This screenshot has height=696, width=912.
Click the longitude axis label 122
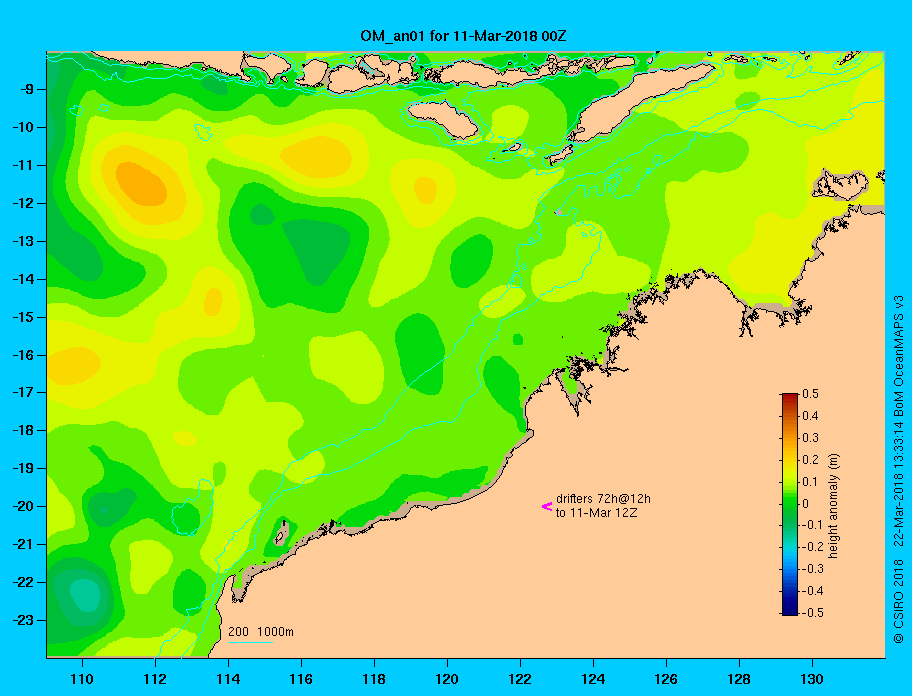point(520,679)
